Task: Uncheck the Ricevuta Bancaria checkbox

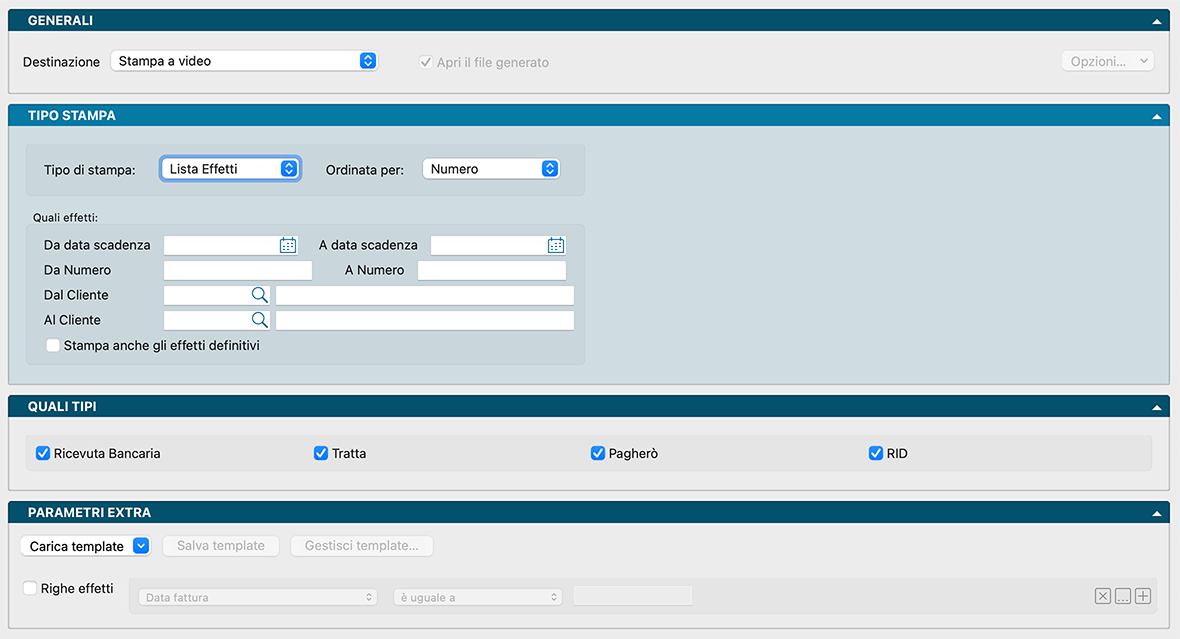Action: pyautogui.click(x=43, y=453)
